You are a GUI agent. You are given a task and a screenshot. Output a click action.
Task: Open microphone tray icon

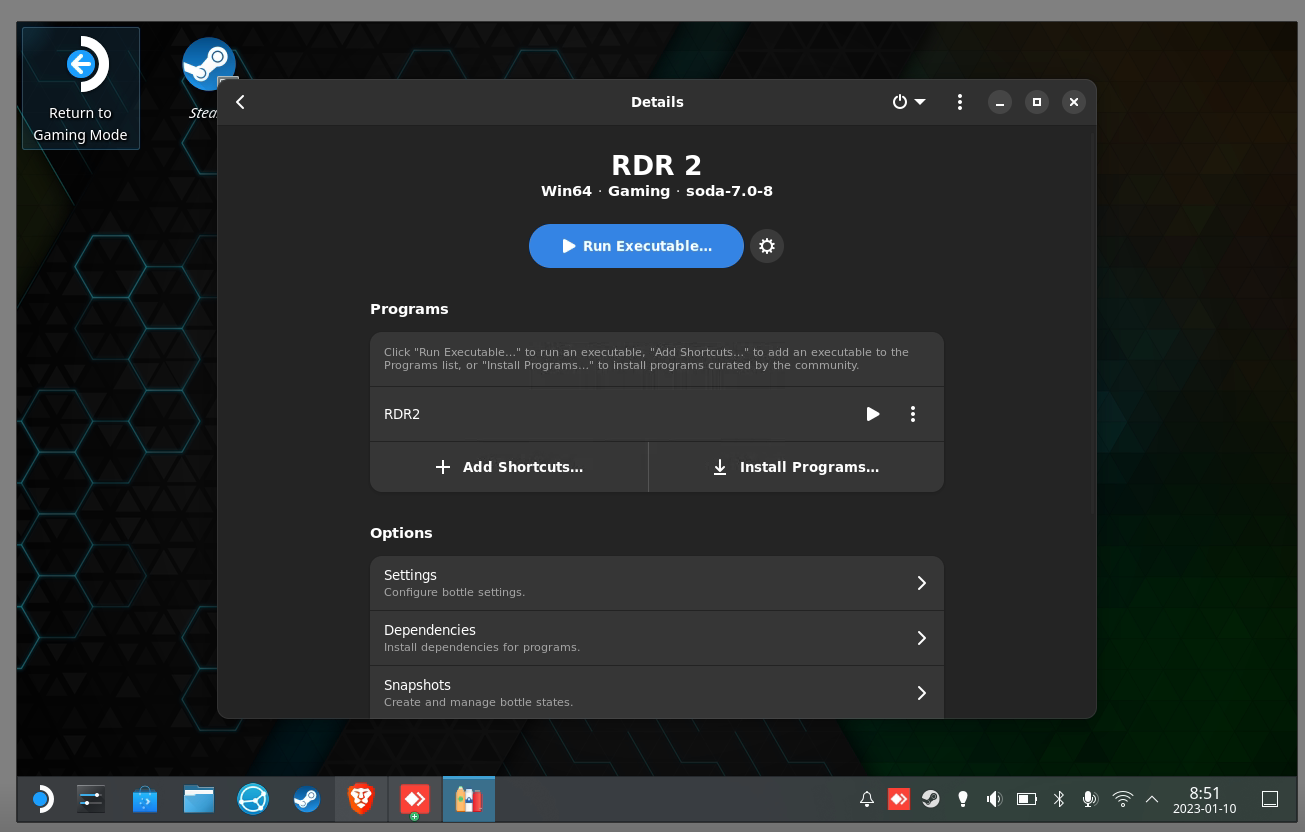(x=1090, y=799)
